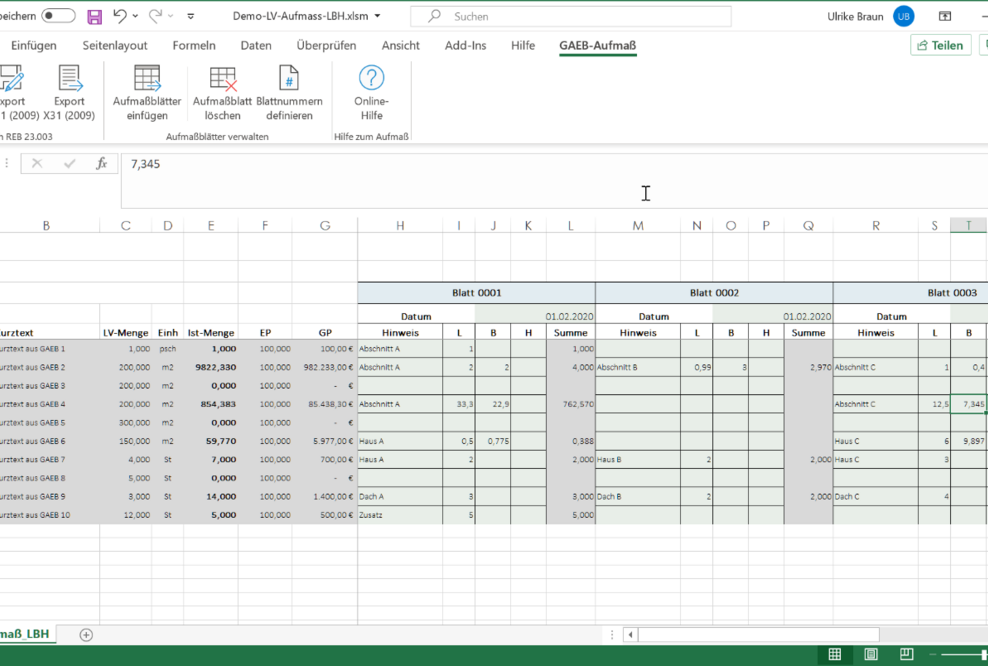
Task: Expand the Undo history dropdown arrow
Action: 136,17
